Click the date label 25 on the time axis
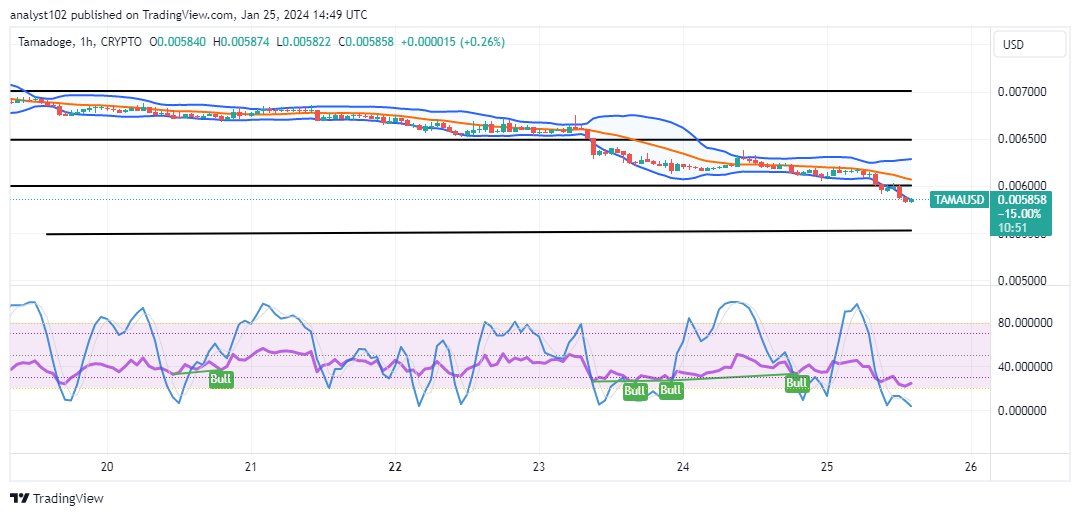The width and height of the screenshot is (1080, 516). click(827, 466)
